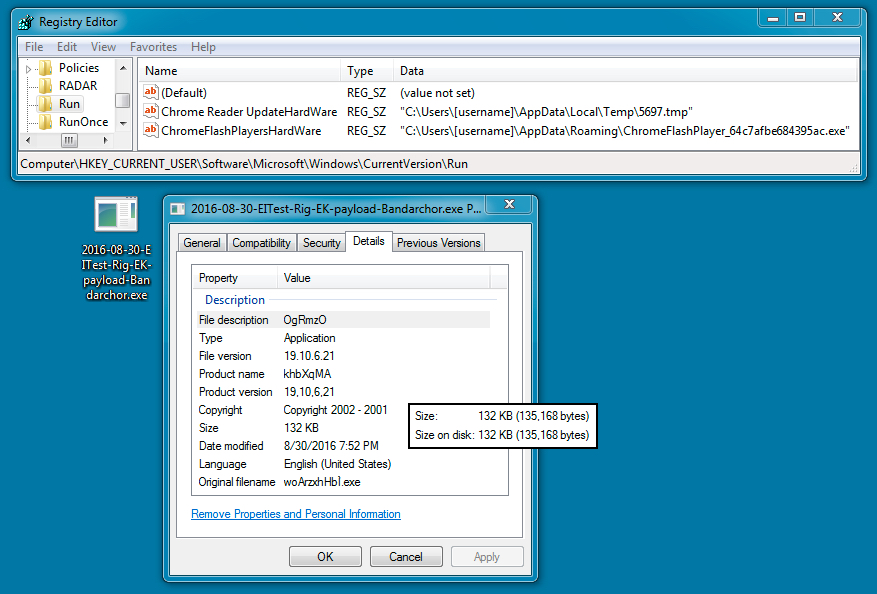877x594 pixels.
Task: Select Chrome Reader UpdateHardWare value icon
Action: (x=151, y=111)
